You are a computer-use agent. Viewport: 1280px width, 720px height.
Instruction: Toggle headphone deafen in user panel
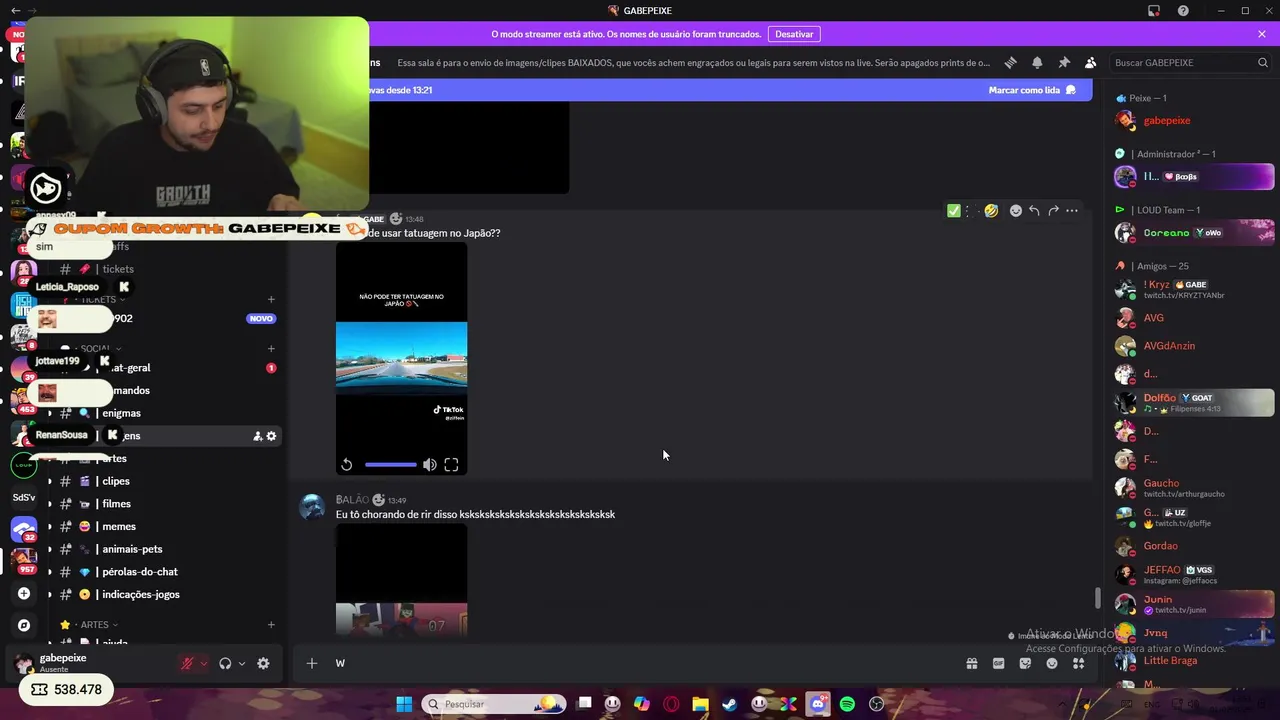click(225, 663)
